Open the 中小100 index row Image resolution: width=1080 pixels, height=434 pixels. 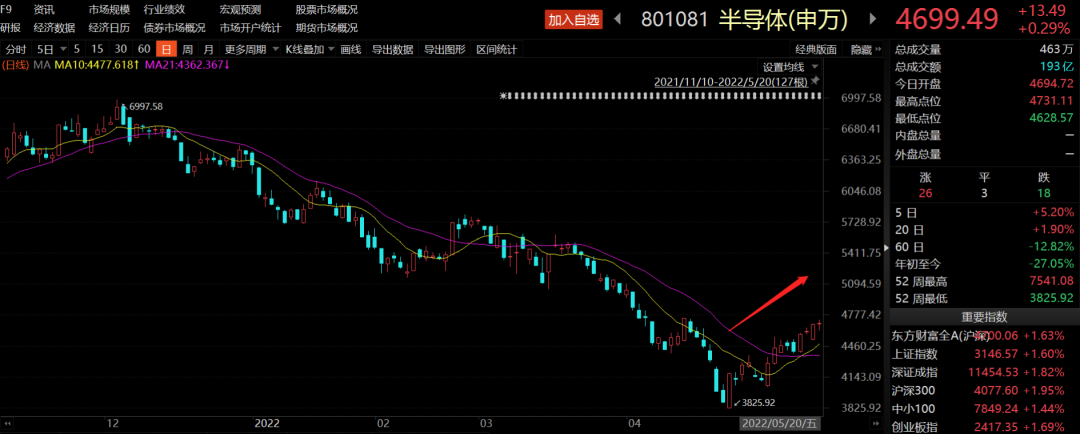[x=985, y=408]
